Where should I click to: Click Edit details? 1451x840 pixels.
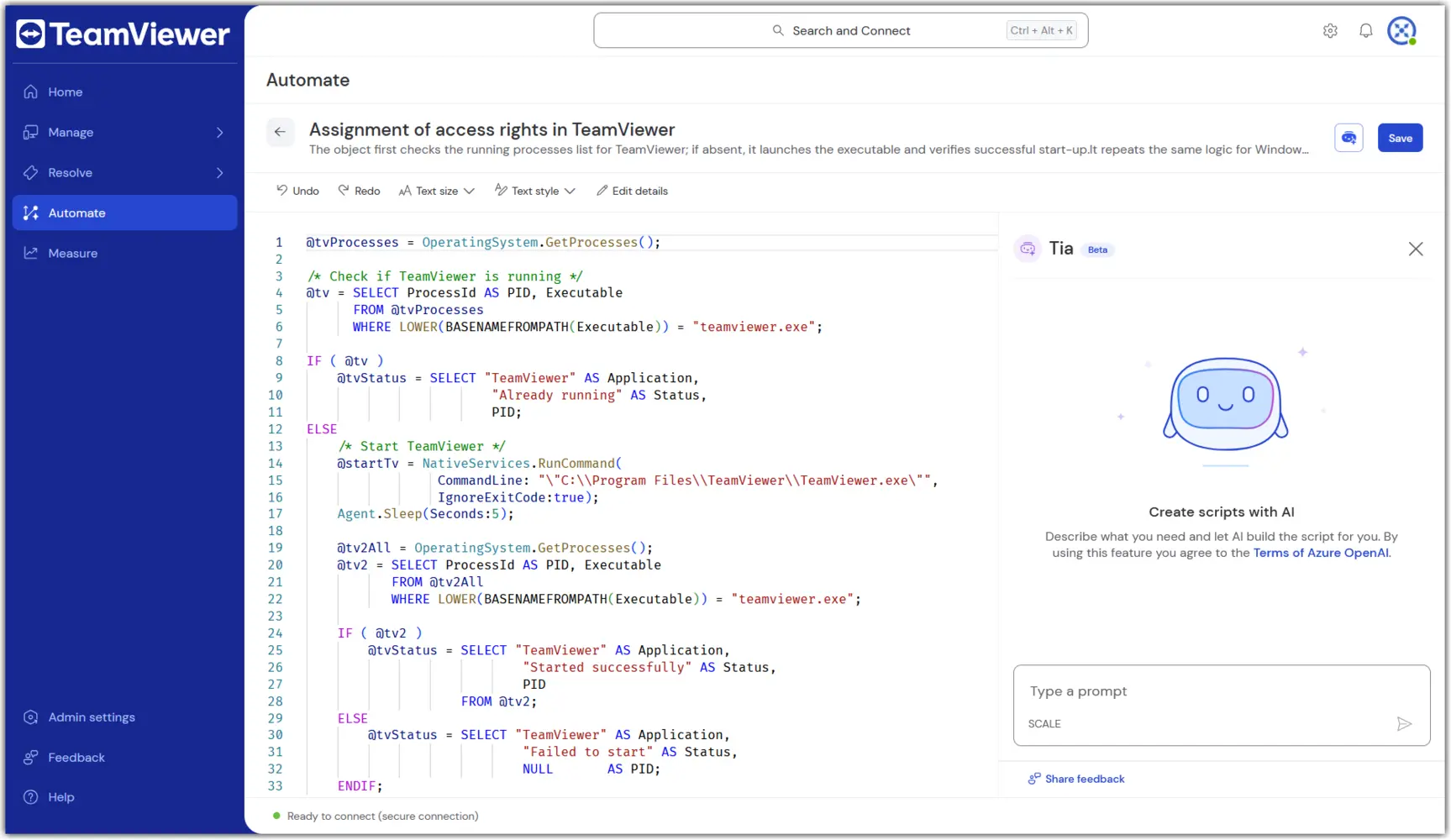632,191
